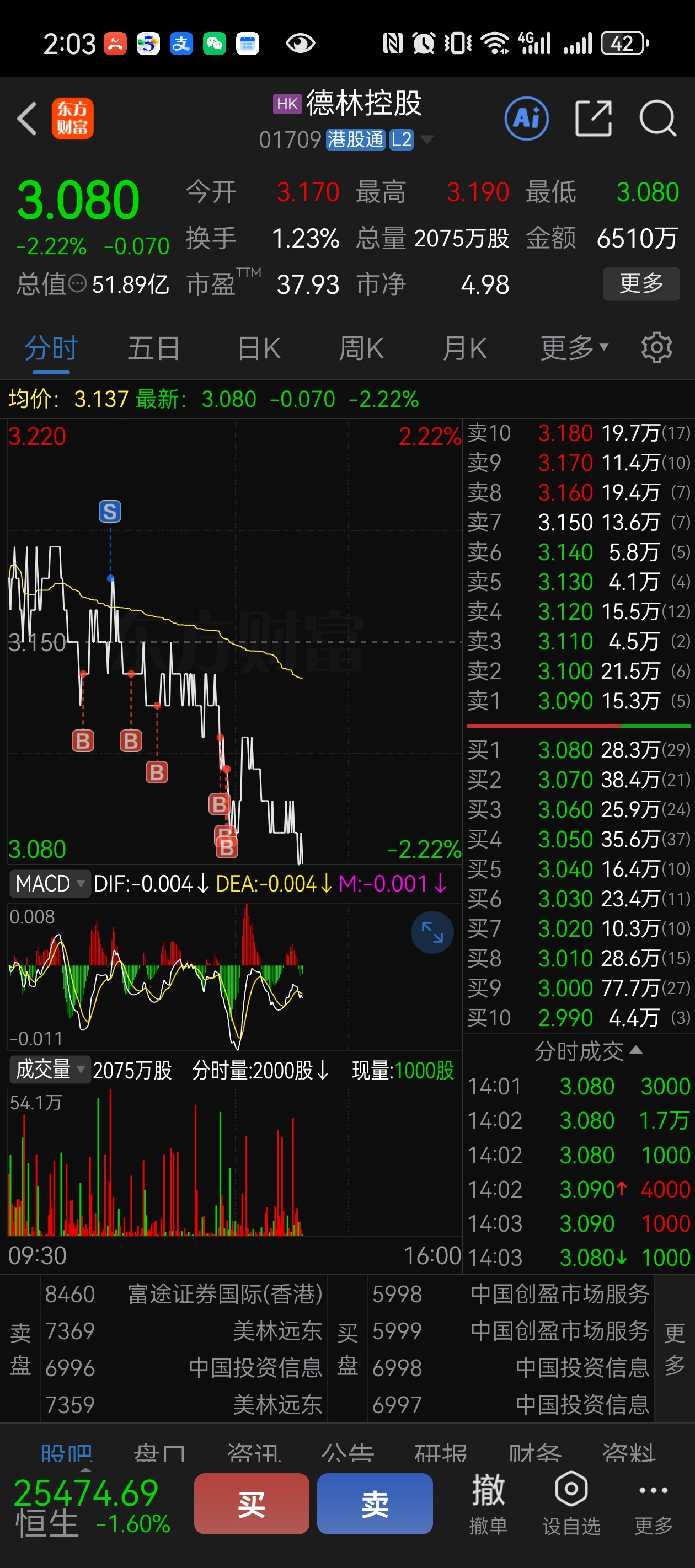695x1568 pixels.
Task: Switch to 日K tab
Action: coord(259,348)
